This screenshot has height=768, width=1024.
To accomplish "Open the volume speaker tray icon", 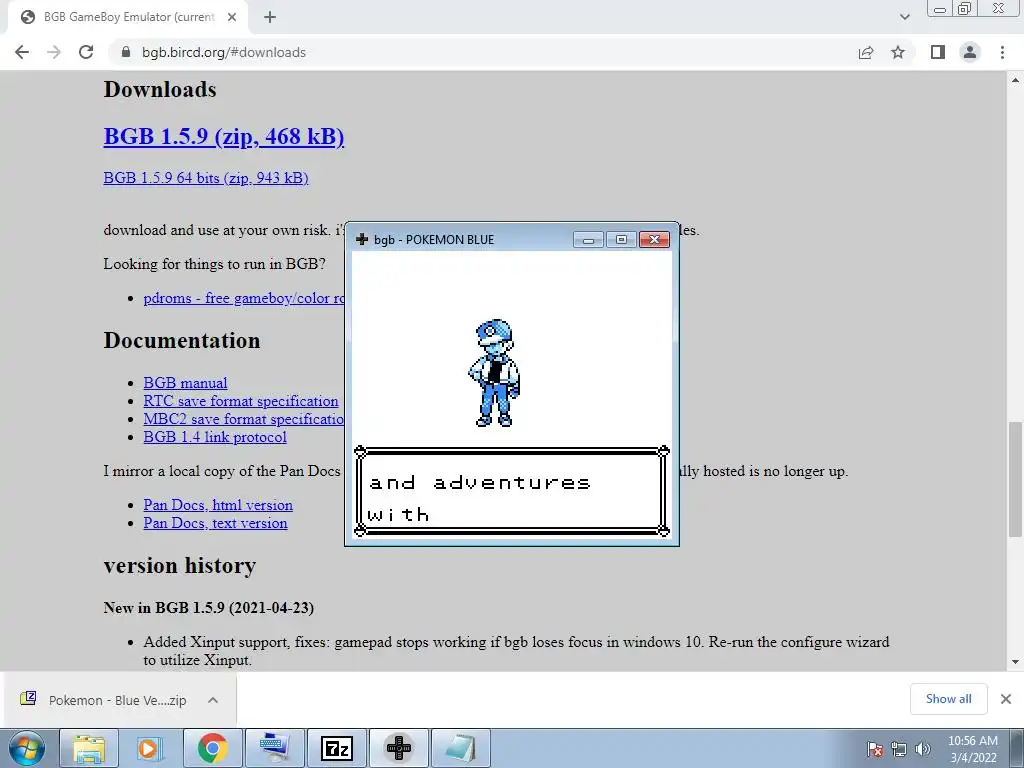I will 923,749.
